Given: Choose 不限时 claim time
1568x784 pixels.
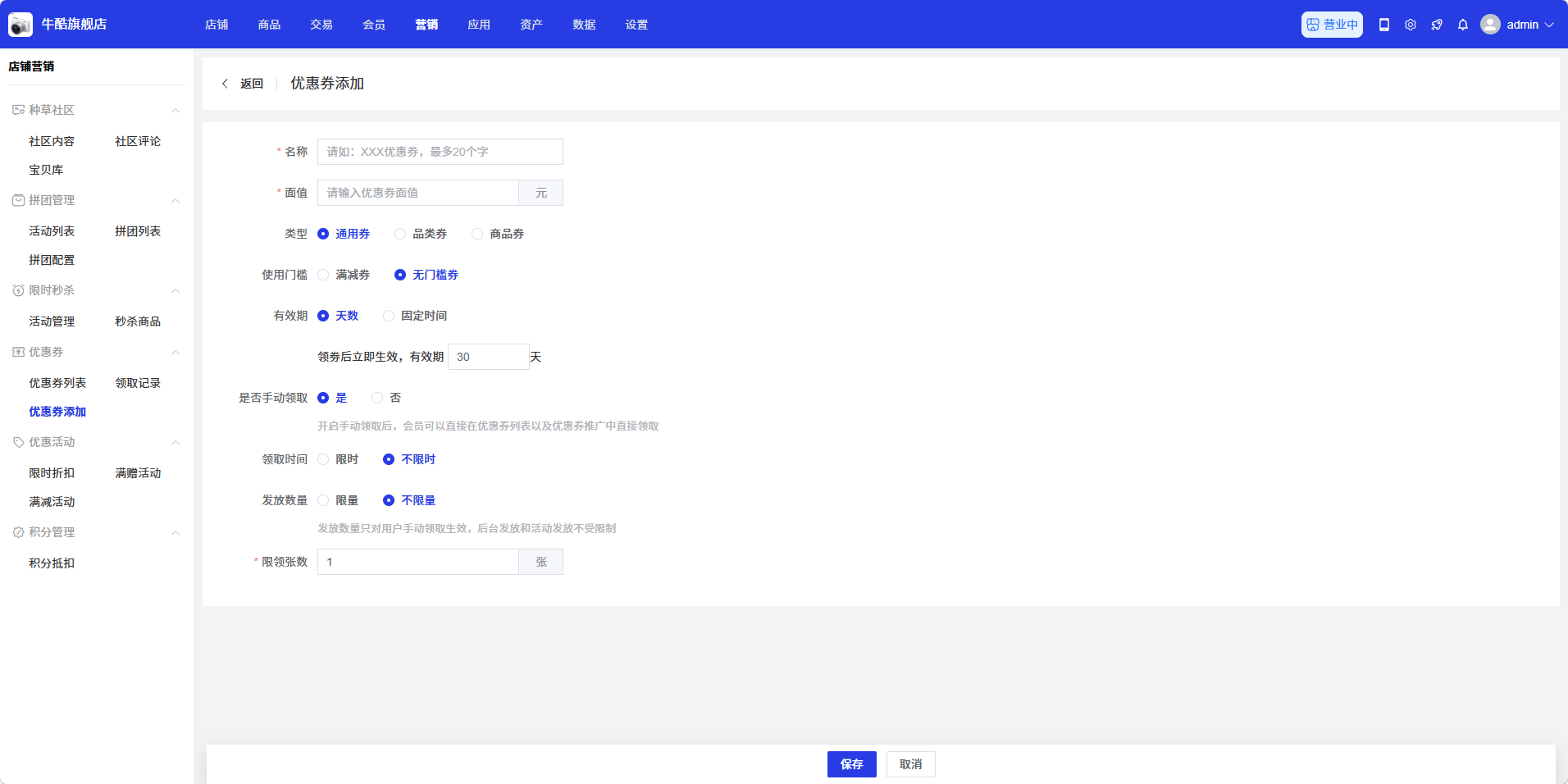Looking at the screenshot, I should 409,459.
